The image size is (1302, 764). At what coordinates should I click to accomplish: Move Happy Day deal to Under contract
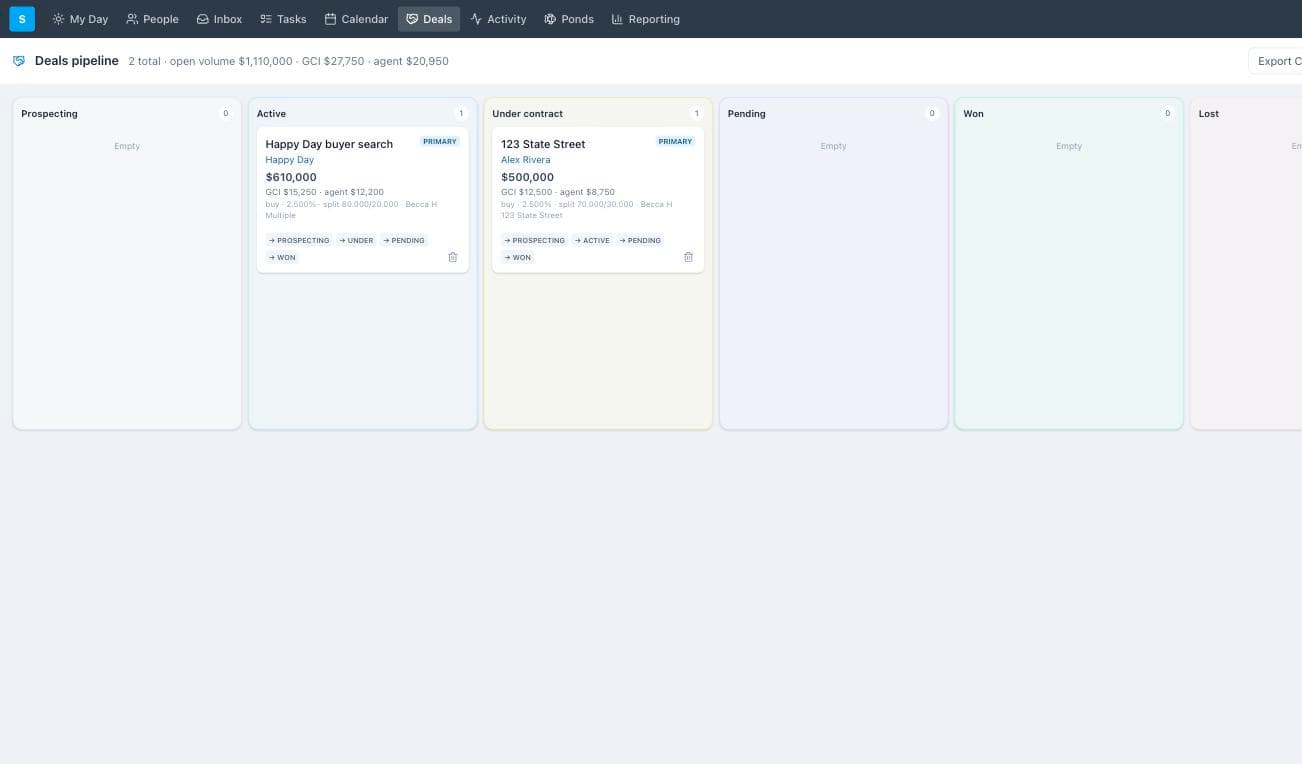(x=356, y=240)
